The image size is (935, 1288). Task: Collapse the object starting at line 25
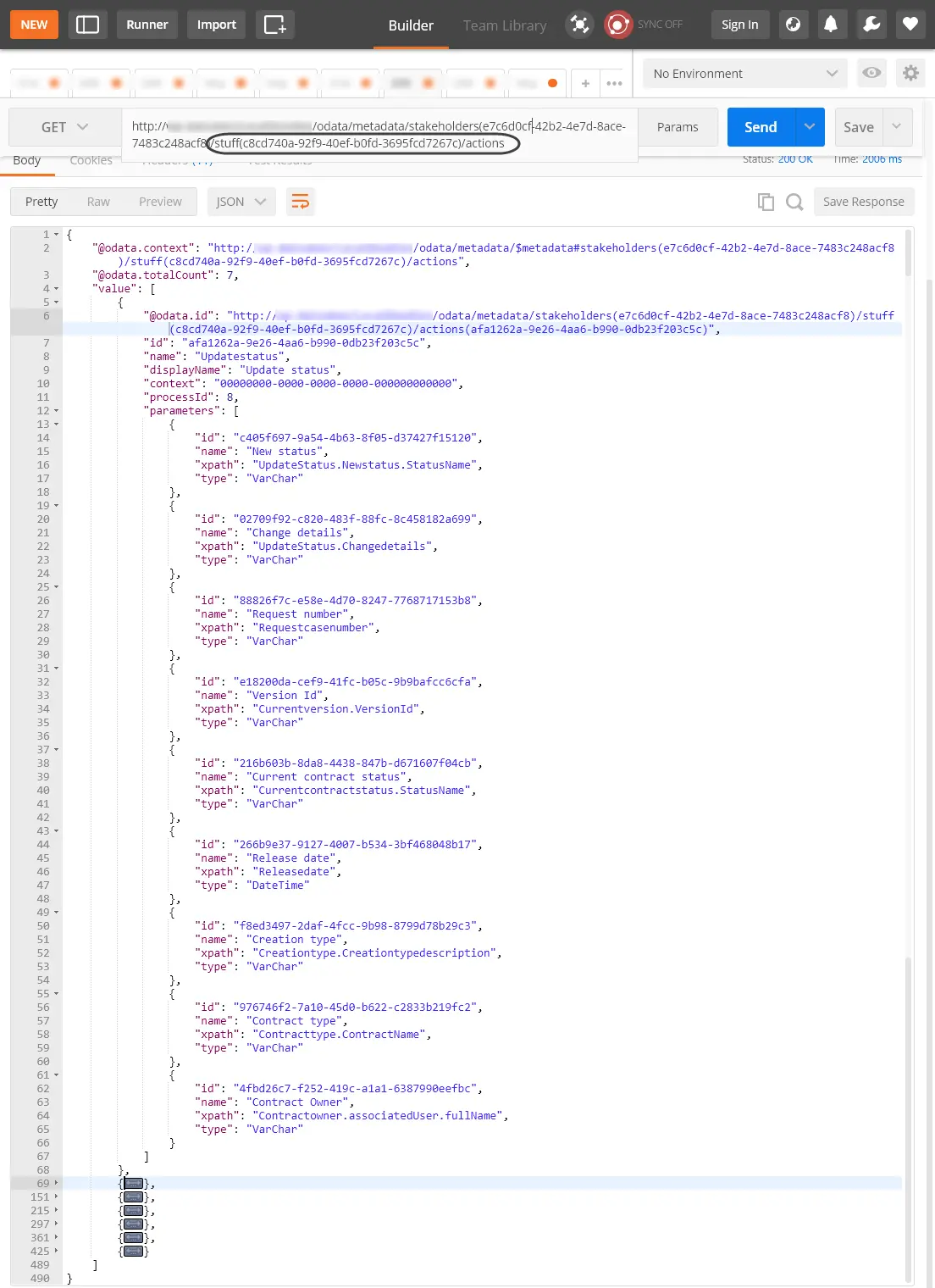click(x=57, y=587)
